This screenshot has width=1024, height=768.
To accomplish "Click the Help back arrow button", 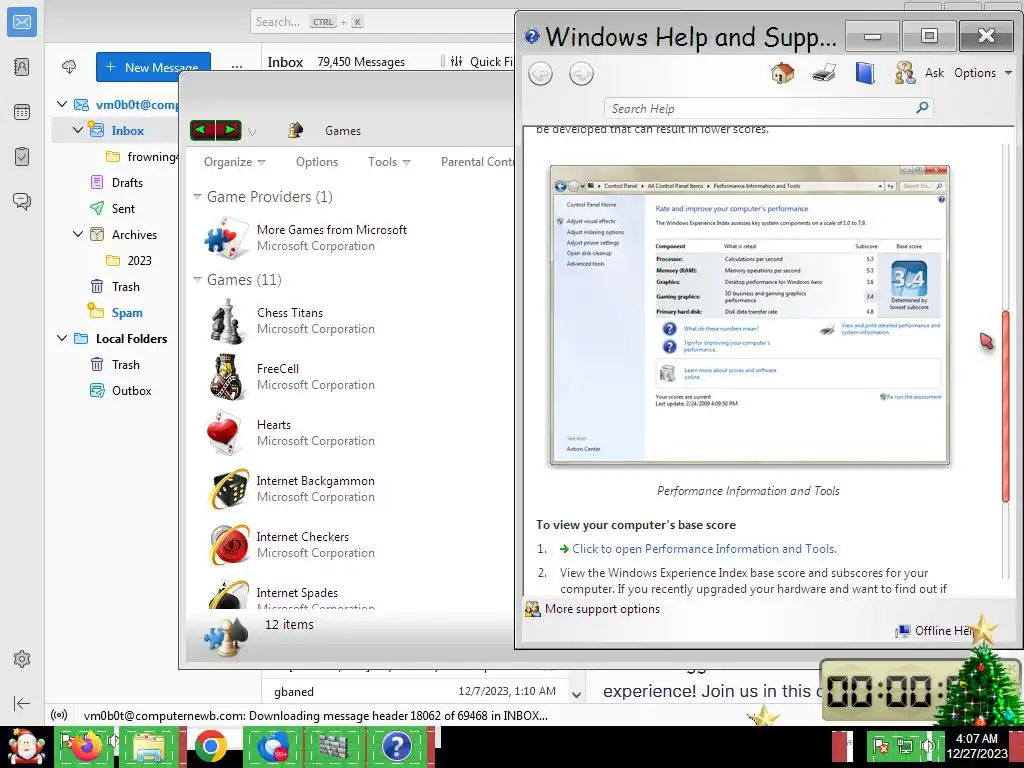I will (541, 73).
